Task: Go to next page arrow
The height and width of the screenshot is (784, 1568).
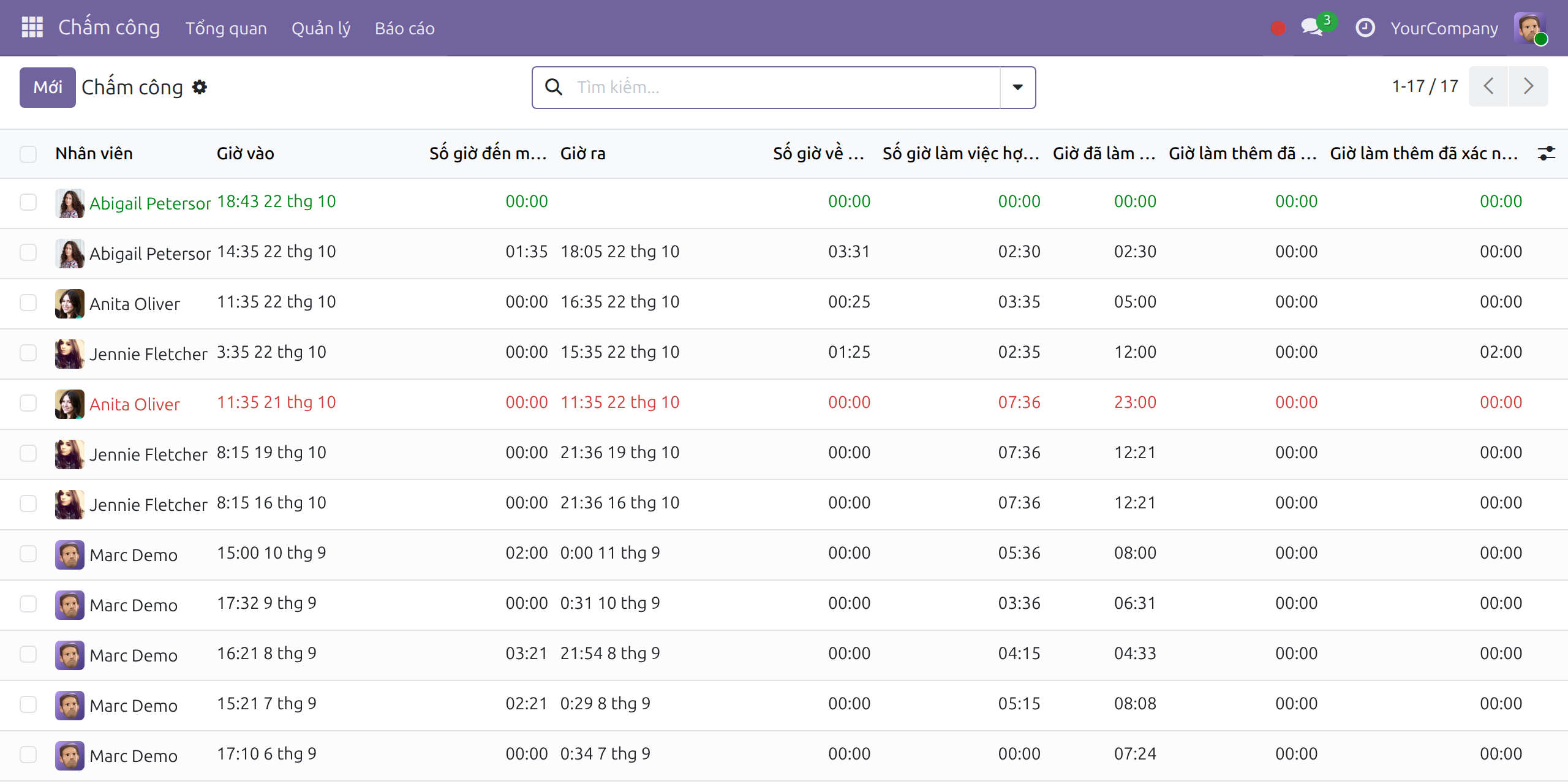Action: pyautogui.click(x=1528, y=86)
